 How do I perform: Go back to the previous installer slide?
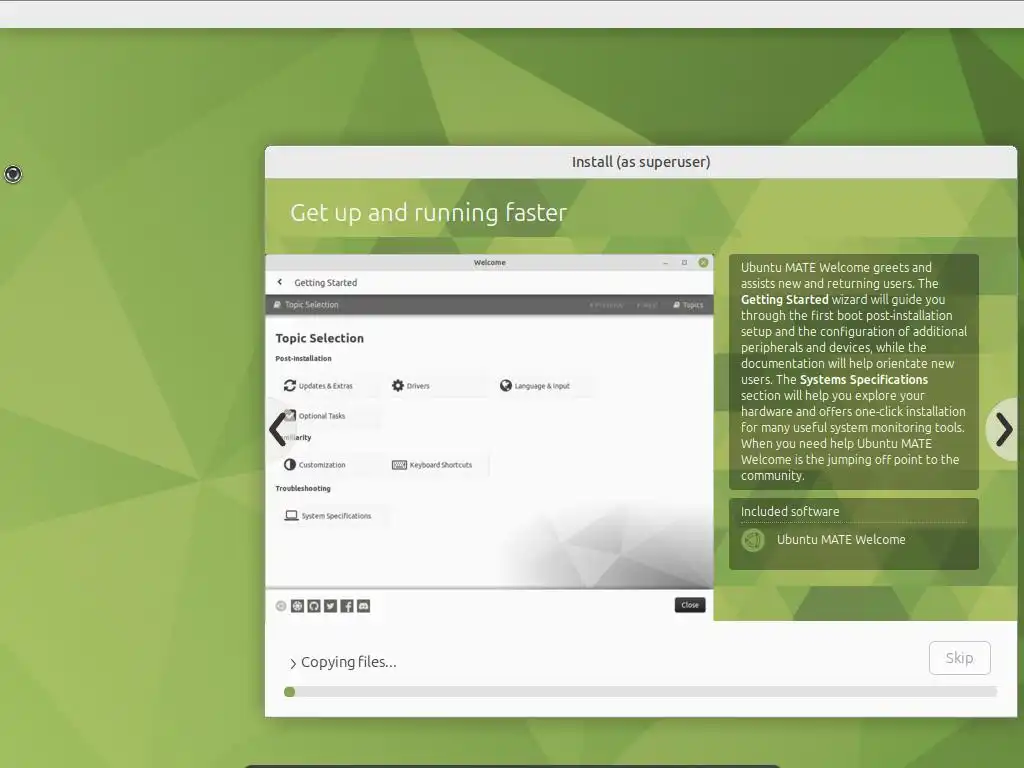click(278, 430)
